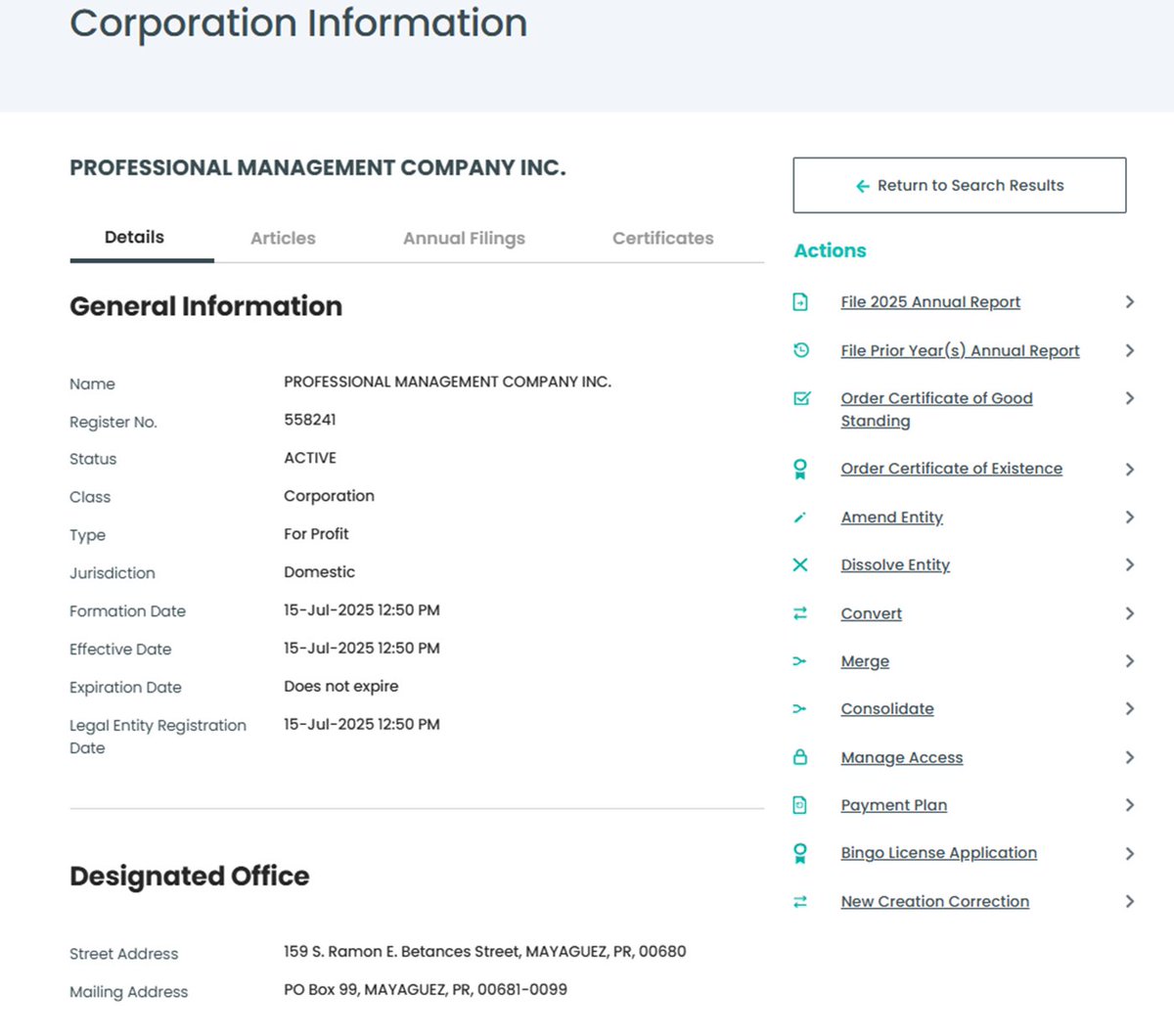
Task: Expand chevron for Dissolve Entity
Action: [1130, 564]
